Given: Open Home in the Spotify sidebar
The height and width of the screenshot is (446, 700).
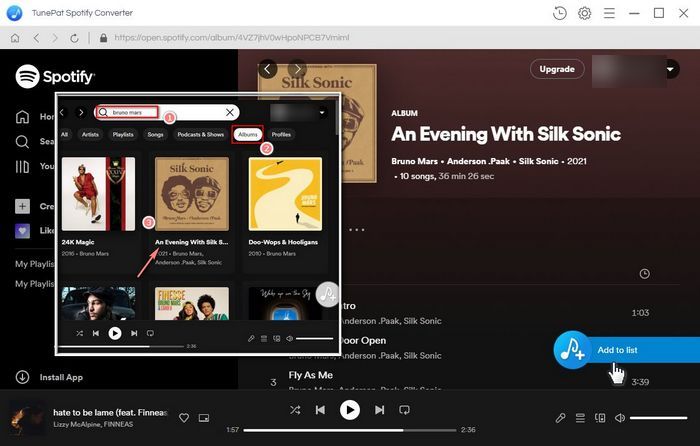Looking at the screenshot, I should point(22,117).
